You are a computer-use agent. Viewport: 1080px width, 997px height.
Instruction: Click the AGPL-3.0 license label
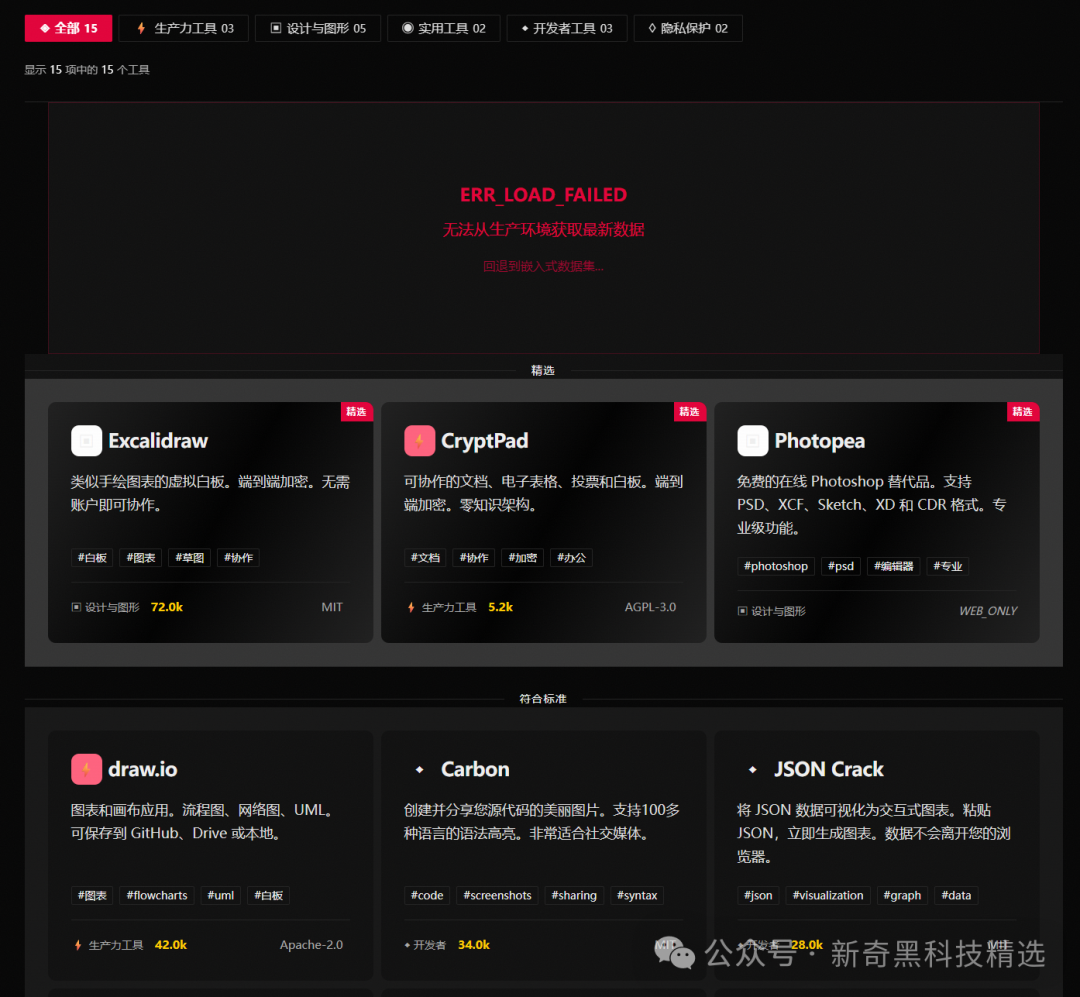[650, 607]
